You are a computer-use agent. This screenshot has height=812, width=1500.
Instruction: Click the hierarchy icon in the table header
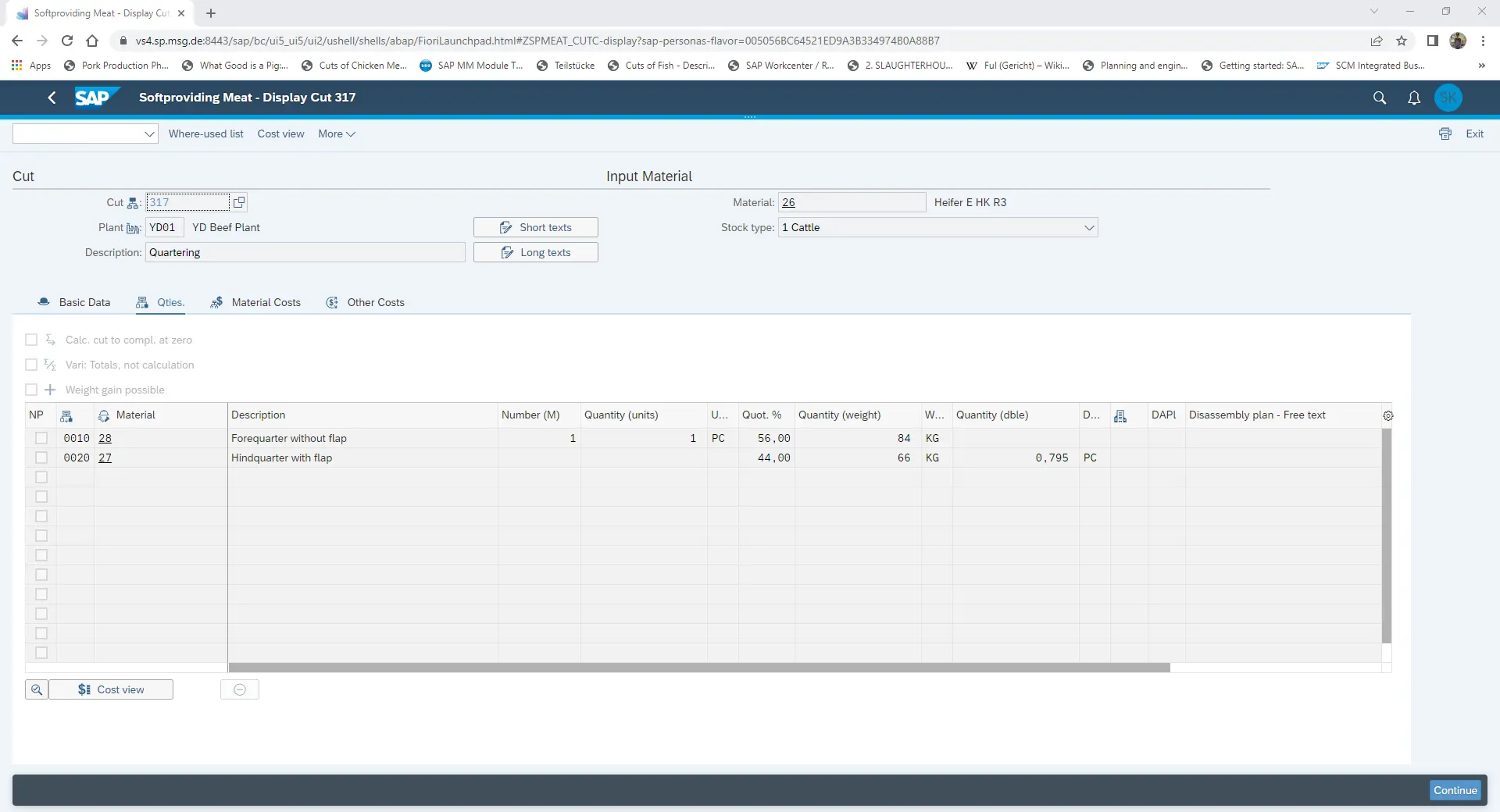[66, 415]
